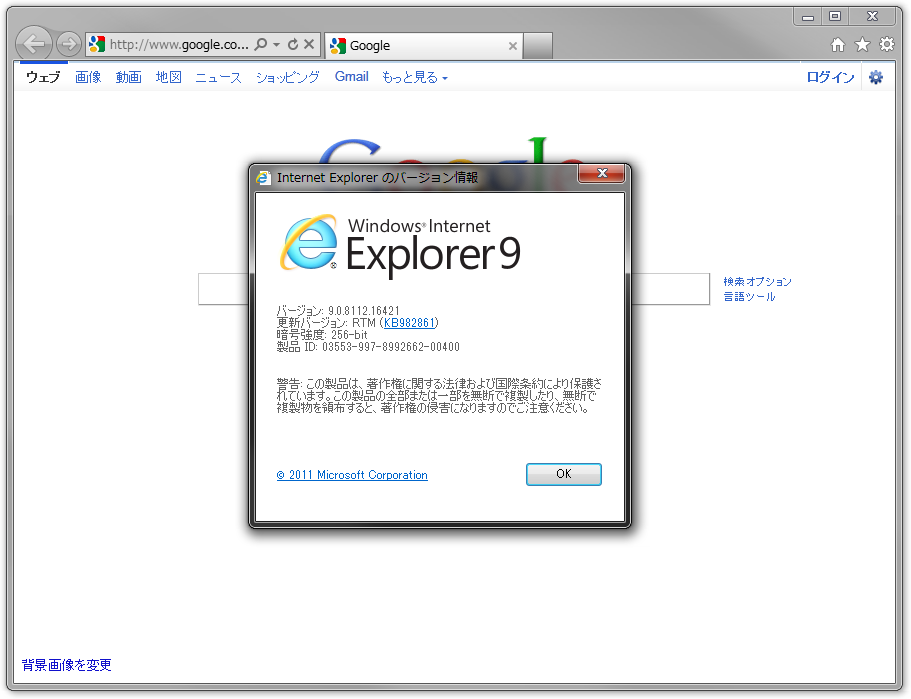
Task: Maximize the browser window
Action: (x=835, y=17)
